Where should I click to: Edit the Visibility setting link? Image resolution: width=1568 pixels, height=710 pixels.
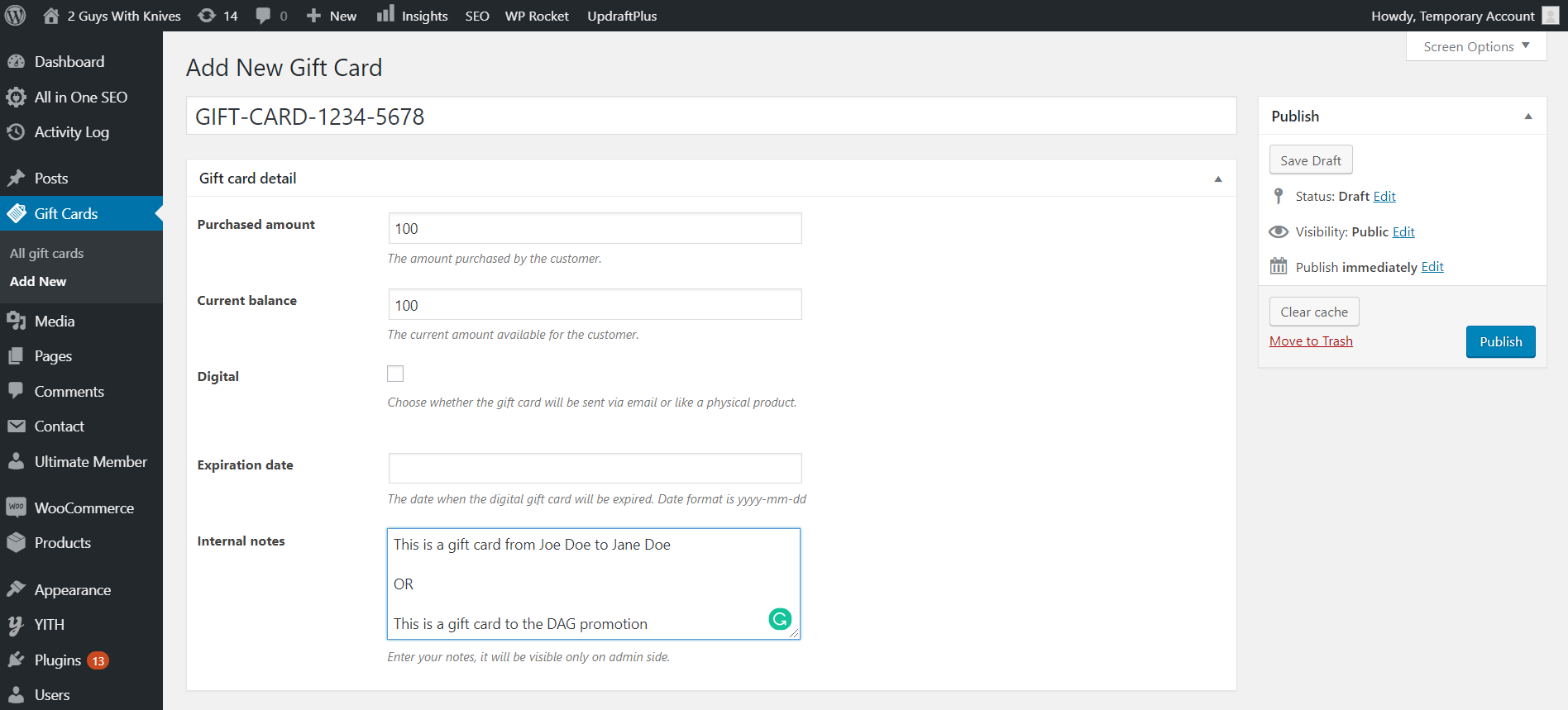[x=1403, y=231]
